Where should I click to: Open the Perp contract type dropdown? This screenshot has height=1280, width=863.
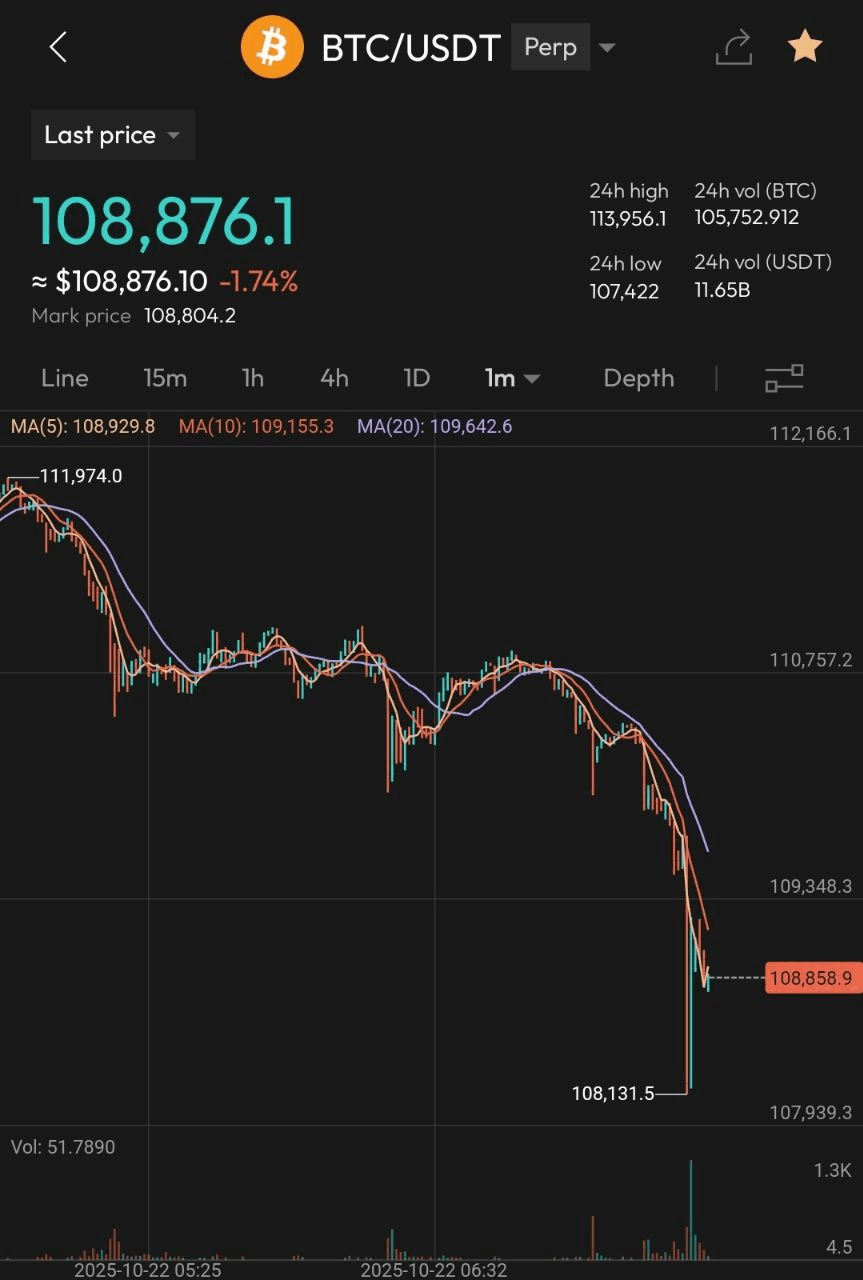point(564,47)
